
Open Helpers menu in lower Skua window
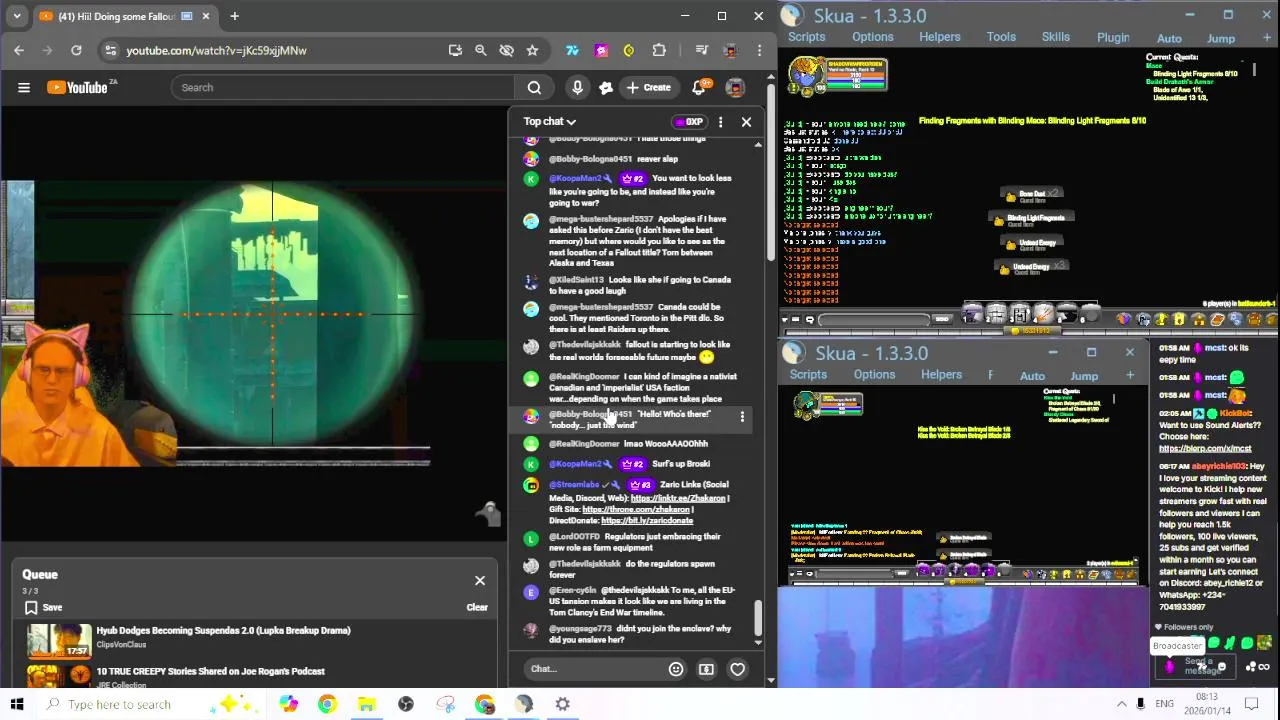pyautogui.click(x=941, y=375)
